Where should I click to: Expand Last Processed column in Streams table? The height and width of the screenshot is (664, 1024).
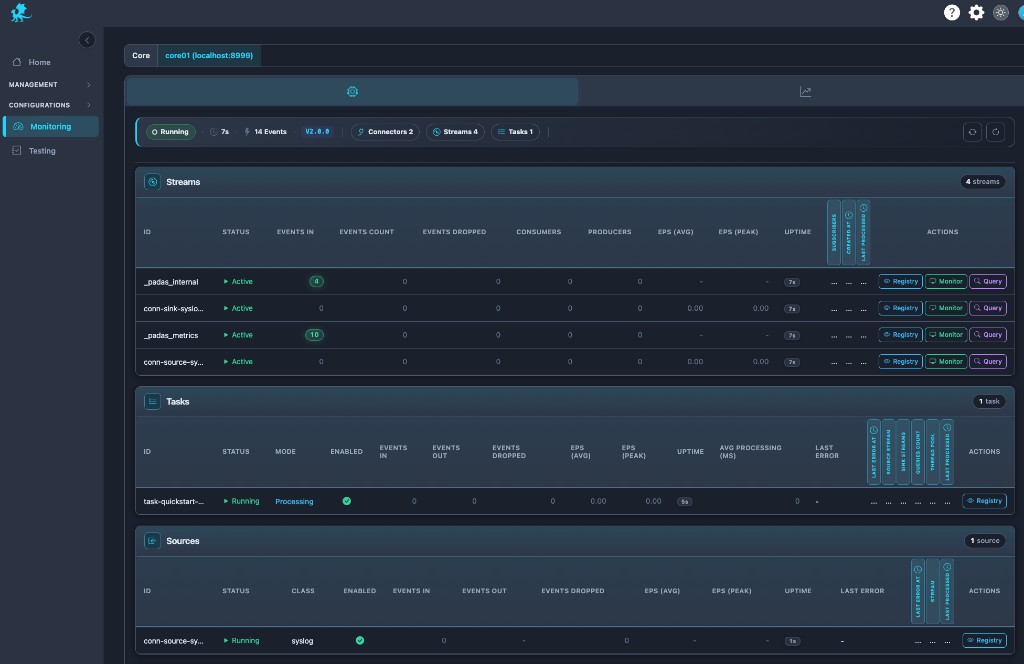863,232
